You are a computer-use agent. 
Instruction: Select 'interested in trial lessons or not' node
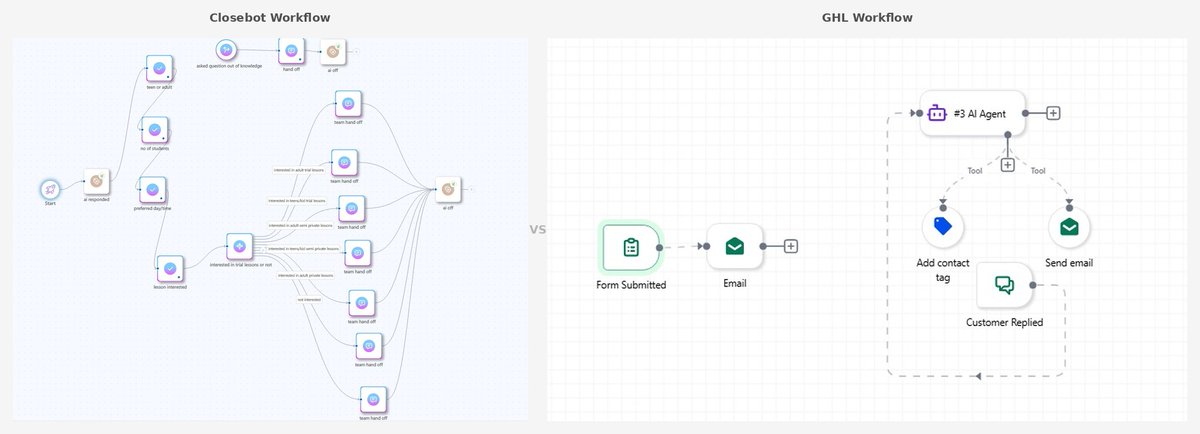tap(239, 246)
